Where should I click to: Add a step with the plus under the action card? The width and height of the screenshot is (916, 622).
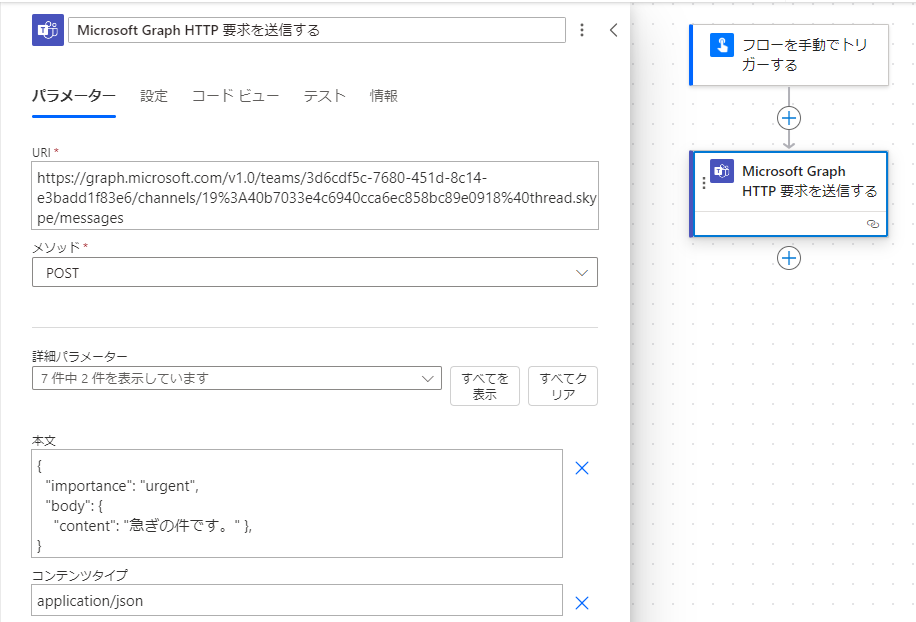[789, 258]
